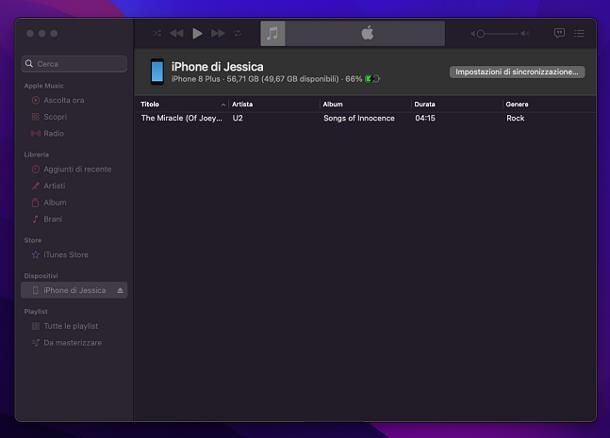Click the Da masterizzare playlist icon
The height and width of the screenshot is (438, 610).
[x=35, y=343]
